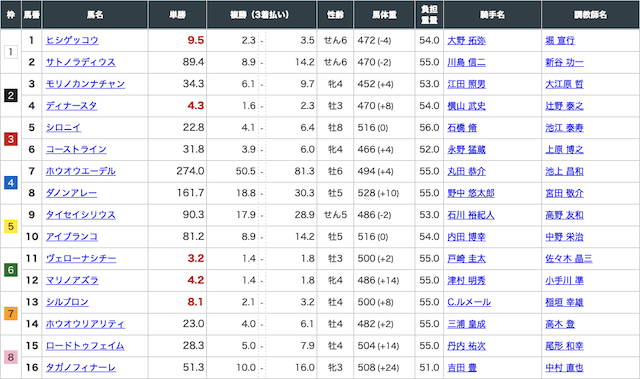
Task: Open trainer 高野 友和 page
Action: (564, 215)
